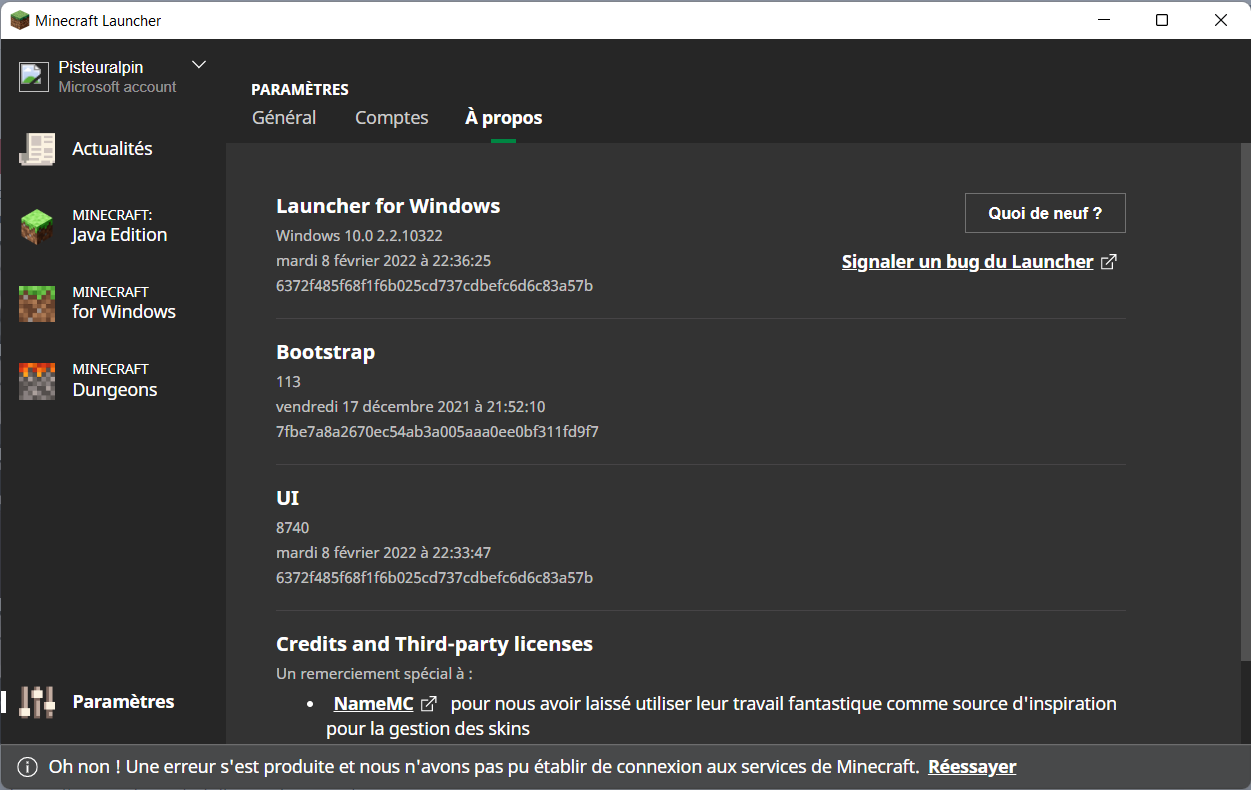Open the Comptes tab
1251x790 pixels.
[x=391, y=118]
